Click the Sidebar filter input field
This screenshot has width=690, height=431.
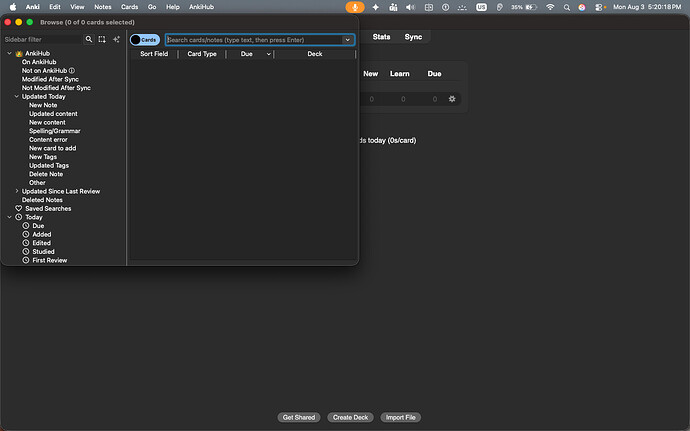[42, 39]
